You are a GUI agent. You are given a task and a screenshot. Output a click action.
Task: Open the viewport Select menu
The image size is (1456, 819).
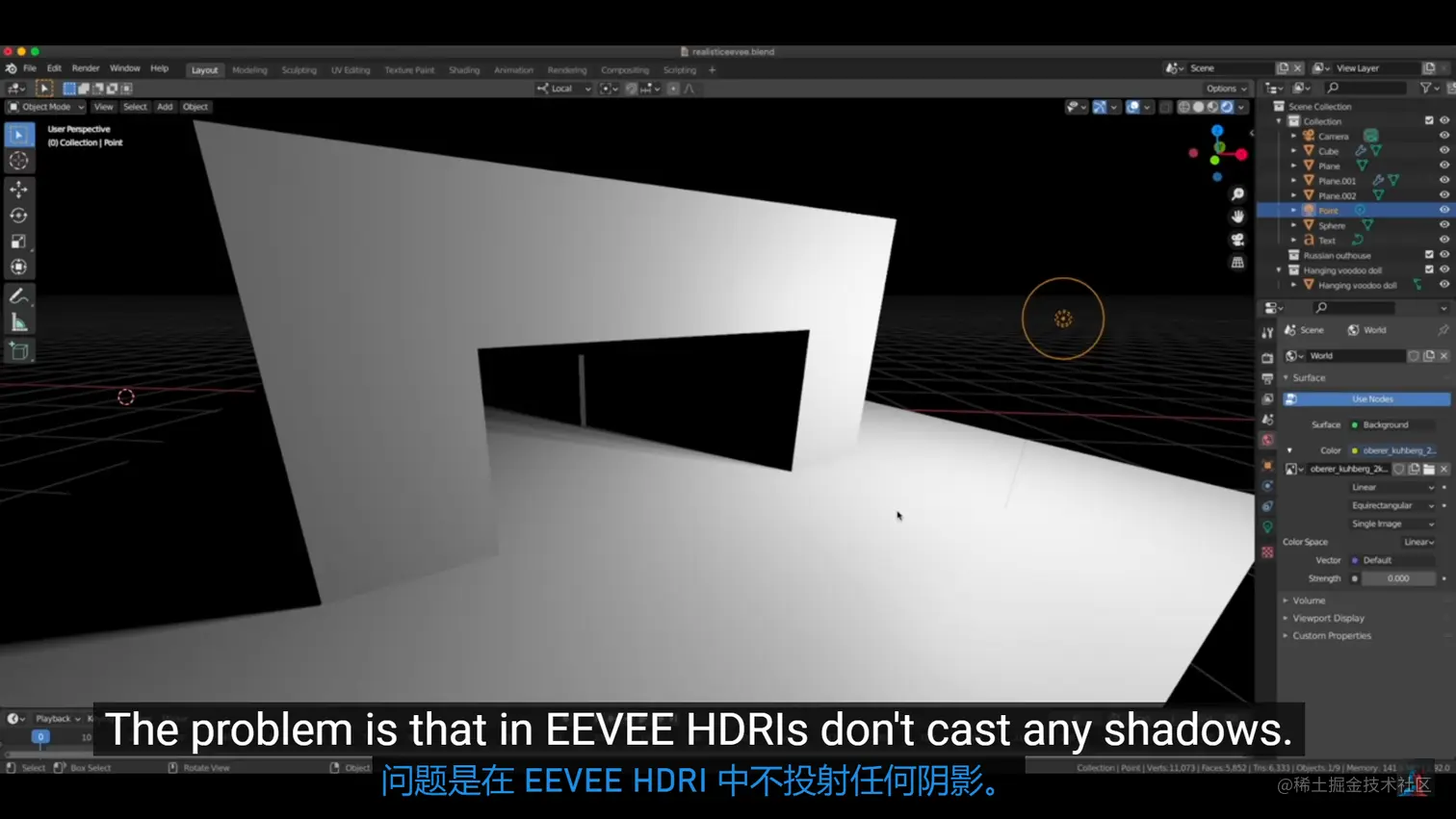pyautogui.click(x=135, y=107)
